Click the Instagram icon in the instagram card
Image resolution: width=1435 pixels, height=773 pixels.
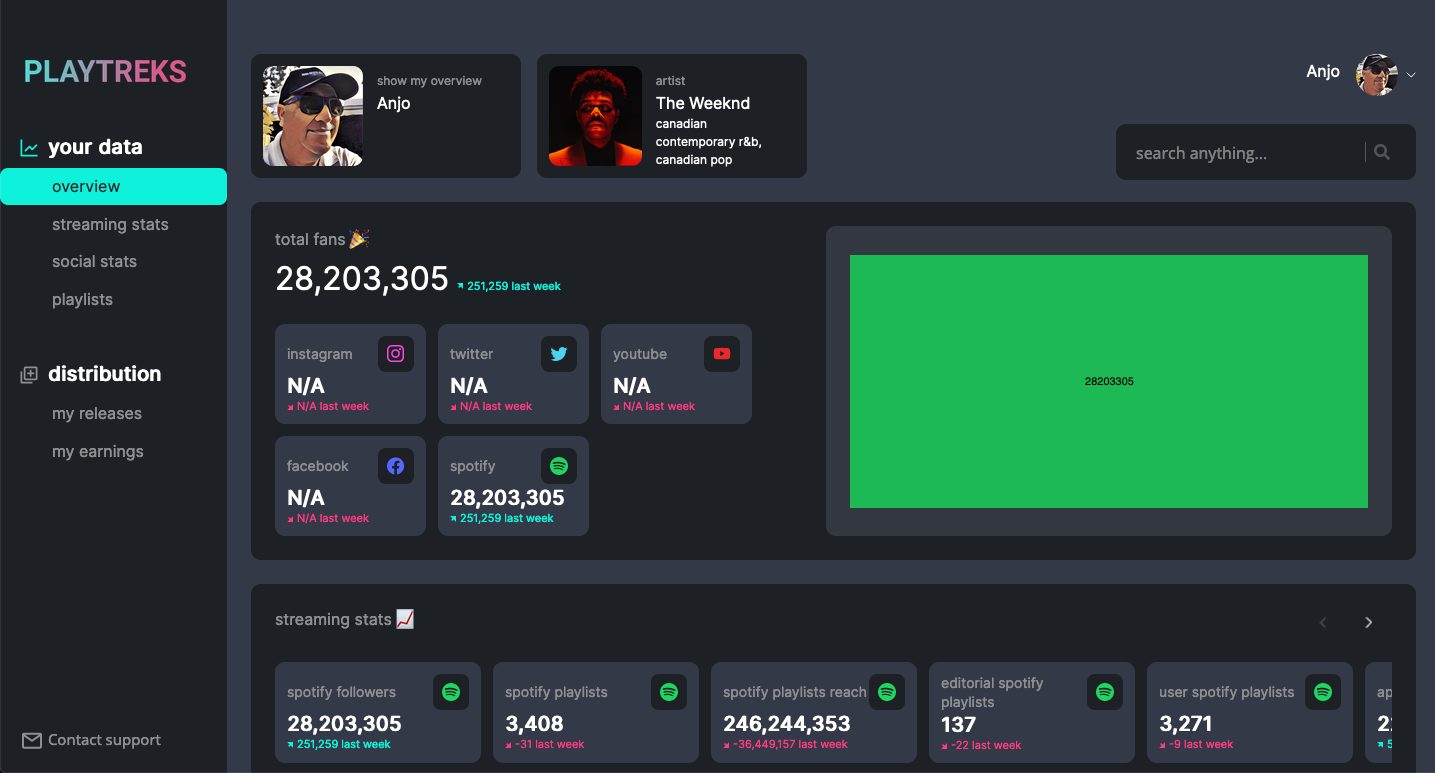pos(396,354)
